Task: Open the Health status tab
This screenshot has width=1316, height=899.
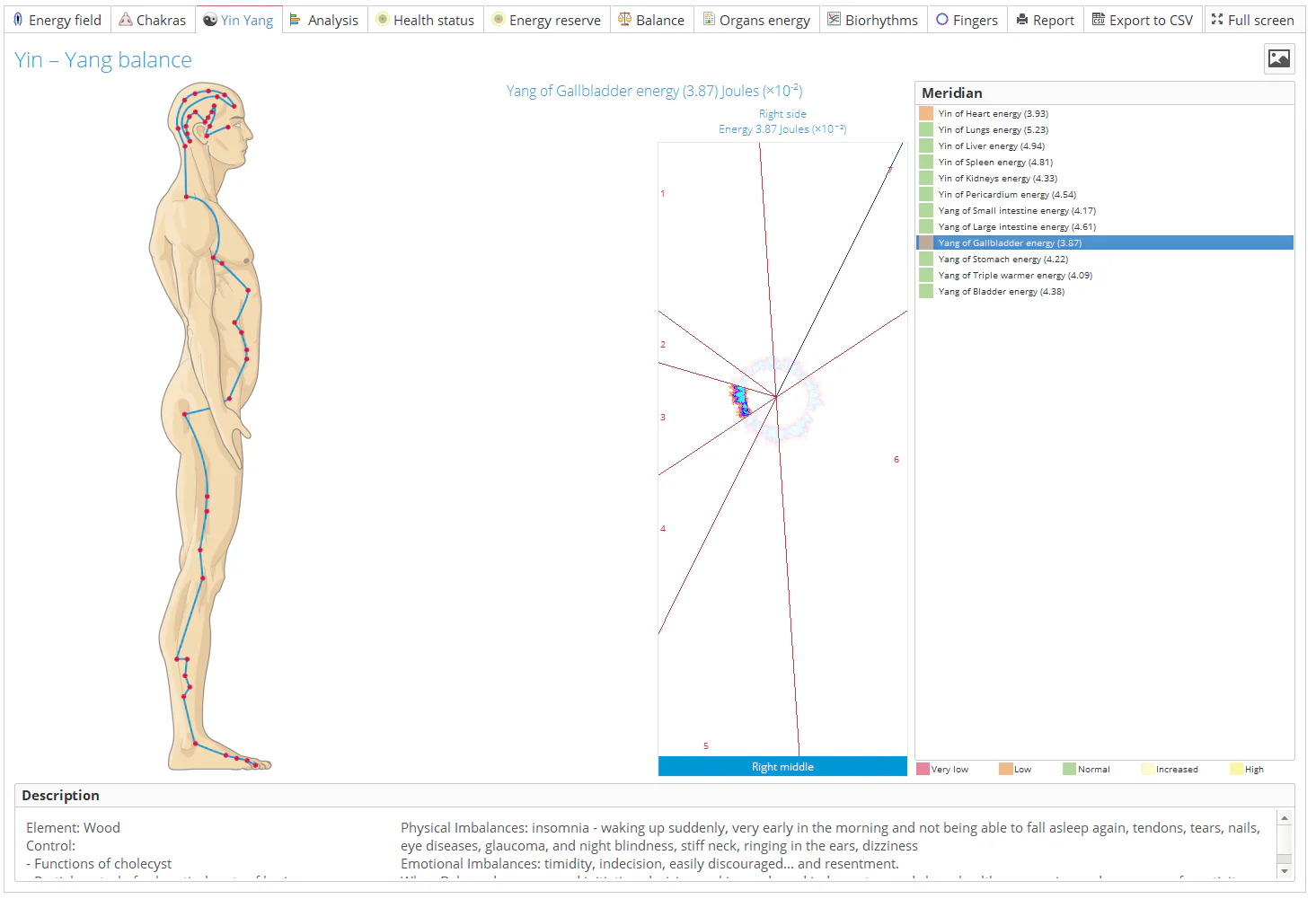Action: coord(426,19)
